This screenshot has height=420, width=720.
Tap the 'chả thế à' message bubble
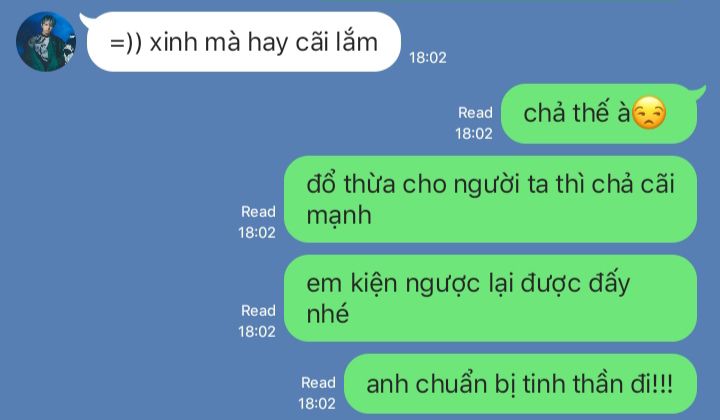pos(599,113)
